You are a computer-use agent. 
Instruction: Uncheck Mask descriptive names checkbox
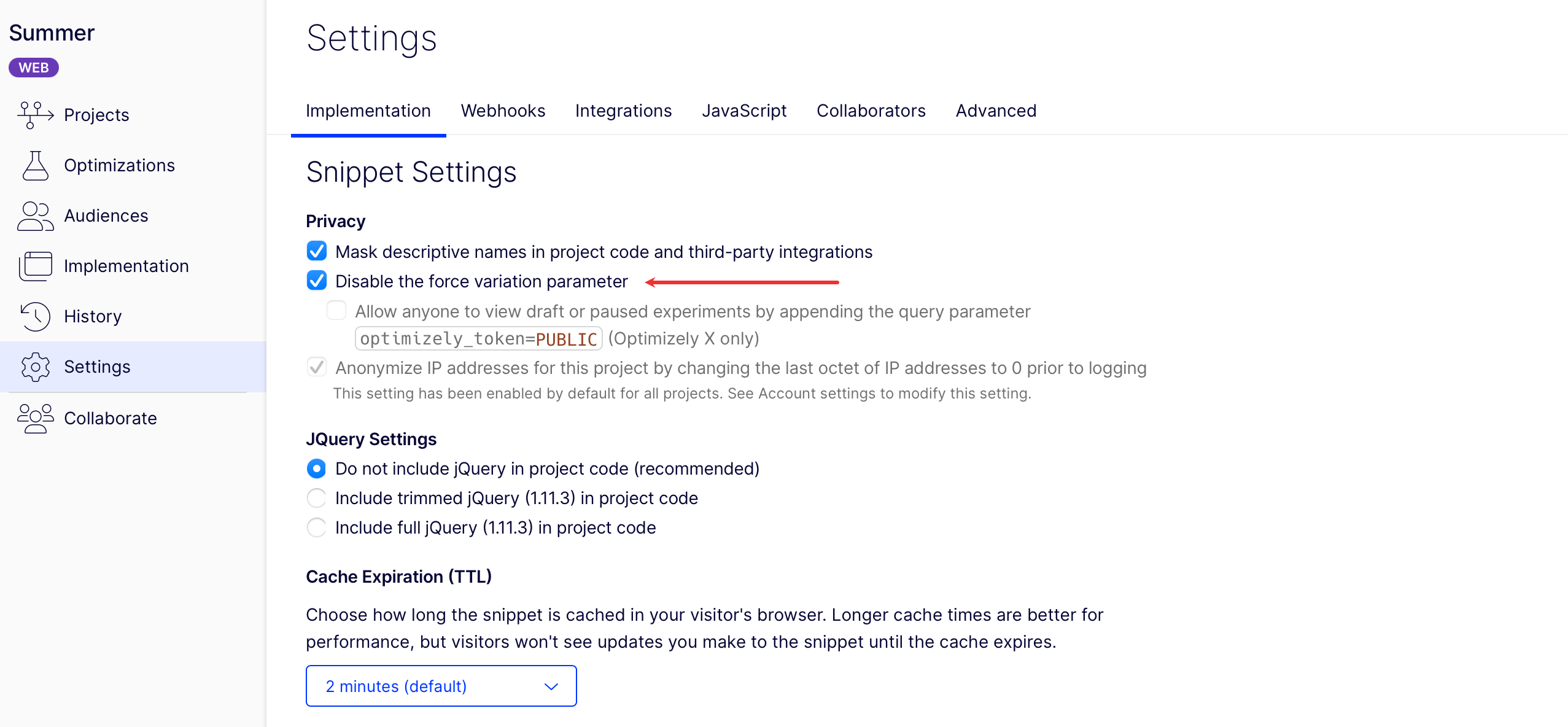(317, 251)
